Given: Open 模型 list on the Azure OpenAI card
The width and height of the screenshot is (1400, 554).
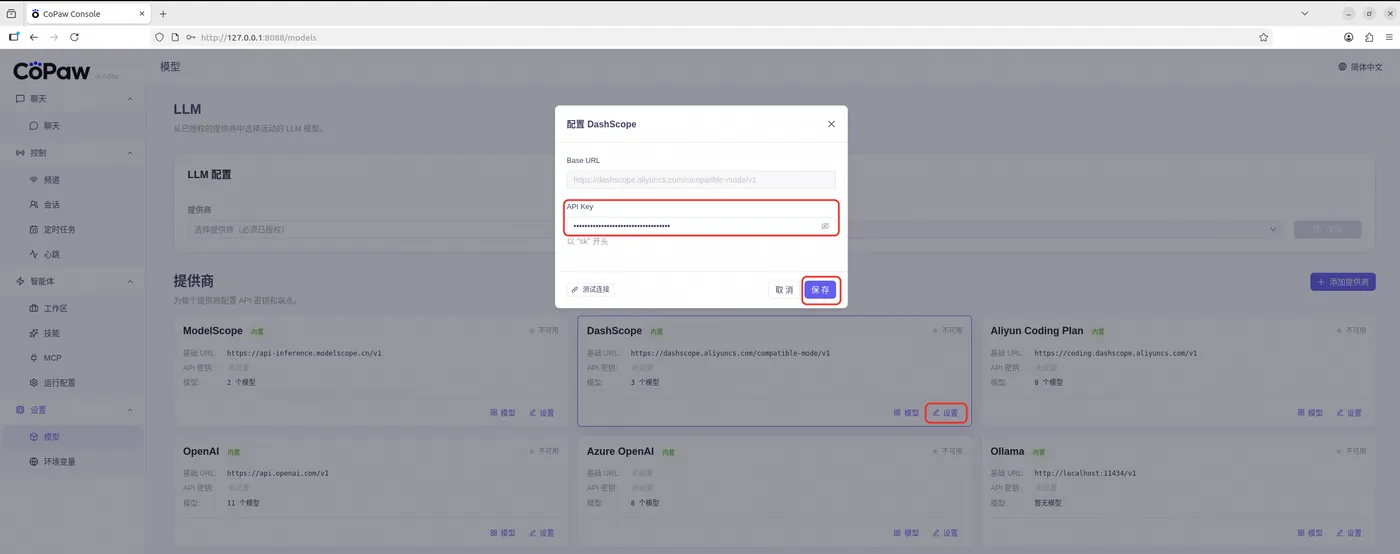Looking at the screenshot, I should pyautogui.click(x=906, y=533).
